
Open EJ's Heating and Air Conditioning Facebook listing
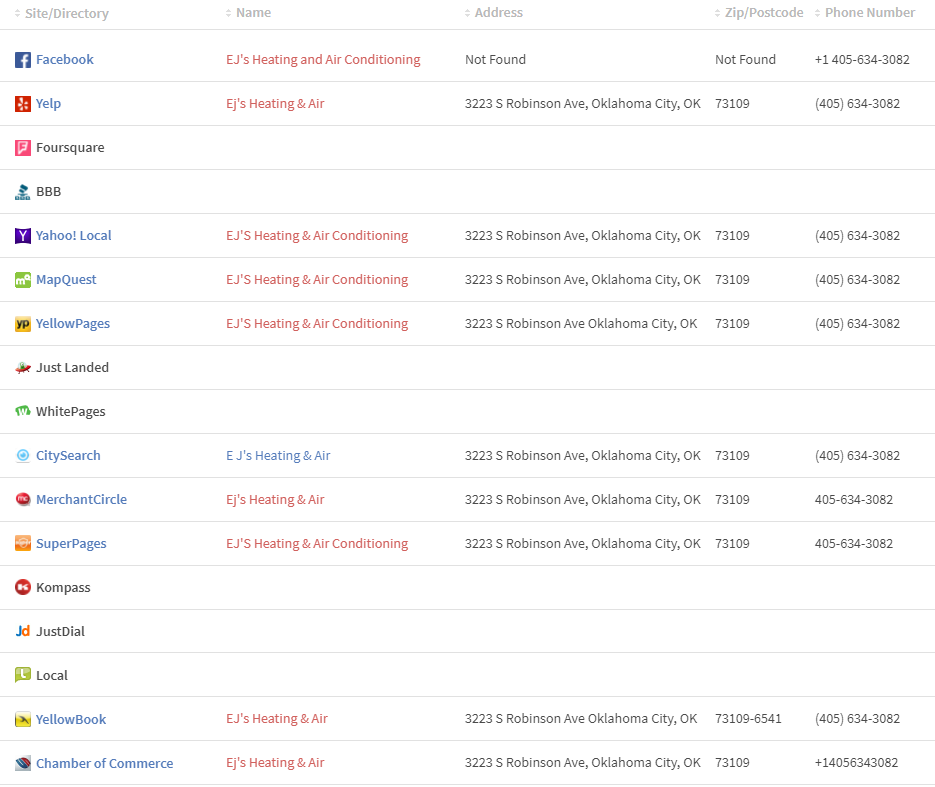(x=323, y=60)
